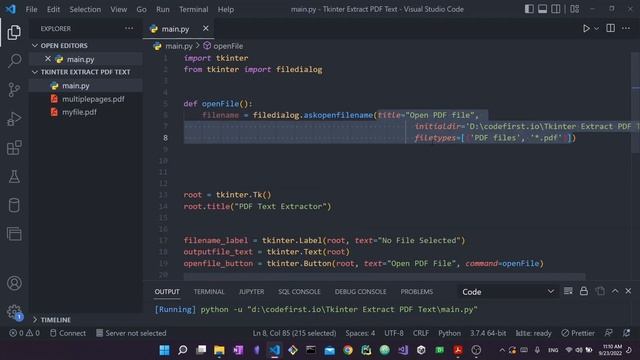Open the Code output channel dropdown

coord(508,291)
